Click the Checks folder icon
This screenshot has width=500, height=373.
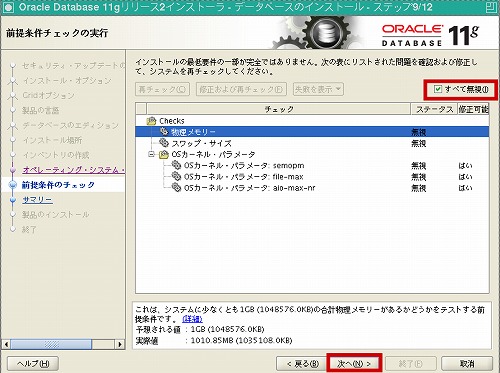(151, 121)
